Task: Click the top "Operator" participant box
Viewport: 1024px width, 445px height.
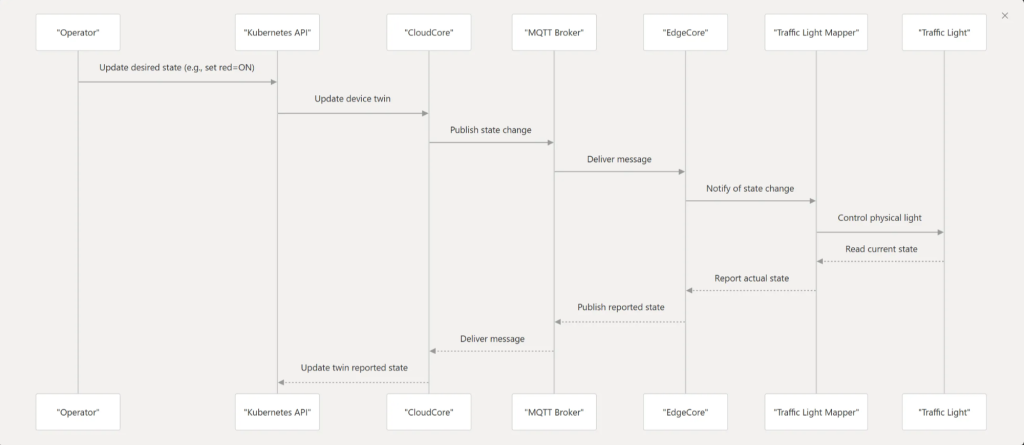Action: pos(78,33)
